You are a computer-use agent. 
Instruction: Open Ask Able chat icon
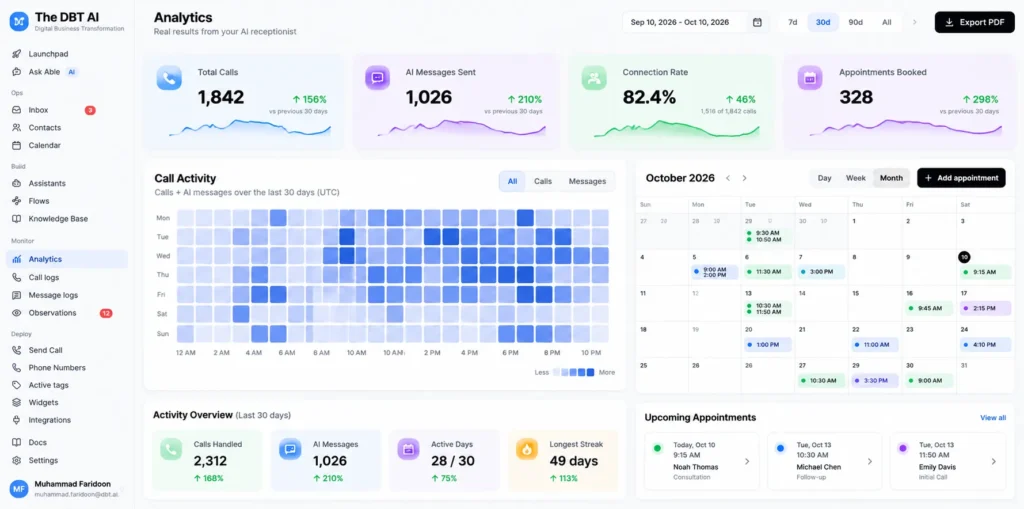17,72
